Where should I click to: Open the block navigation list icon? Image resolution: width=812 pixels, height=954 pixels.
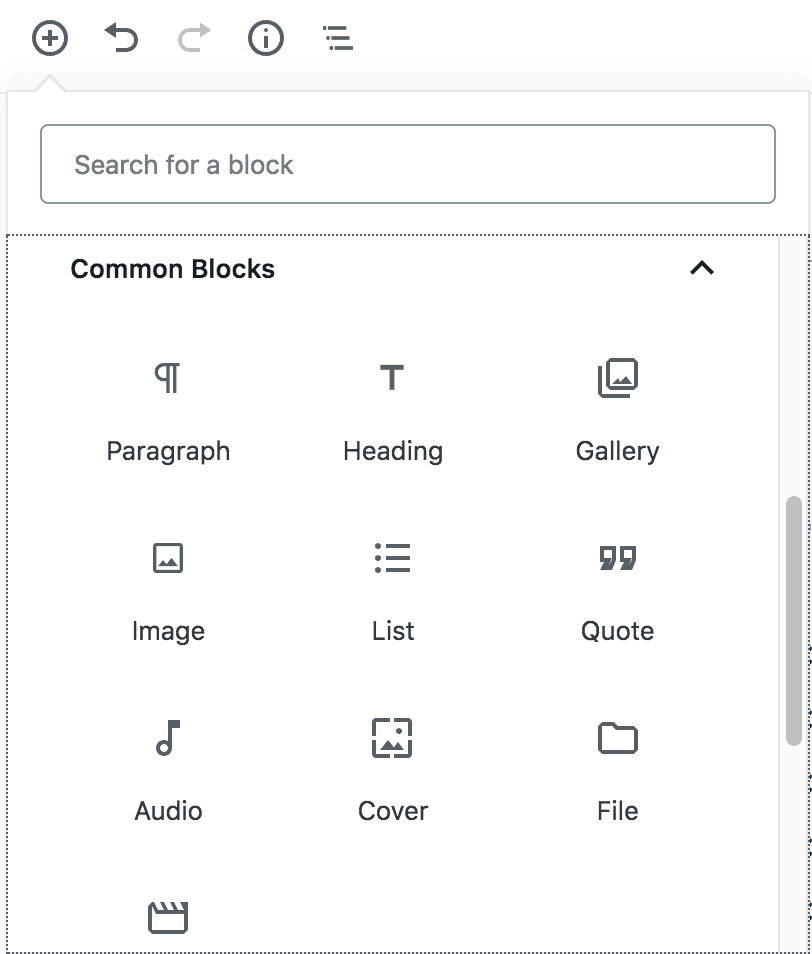click(338, 39)
